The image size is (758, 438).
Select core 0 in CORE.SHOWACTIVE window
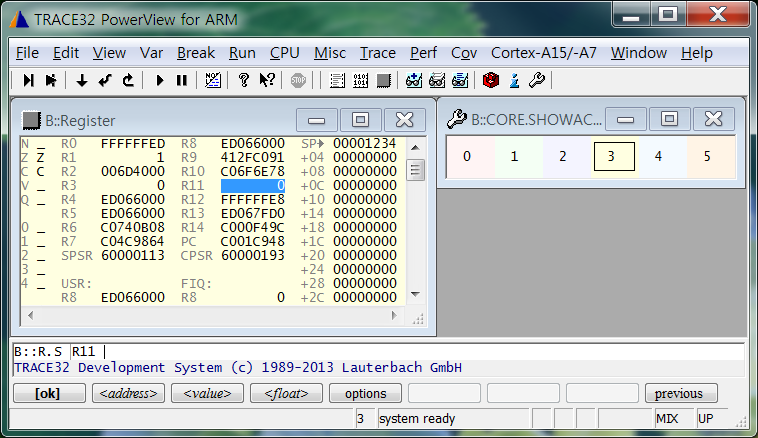(467, 156)
